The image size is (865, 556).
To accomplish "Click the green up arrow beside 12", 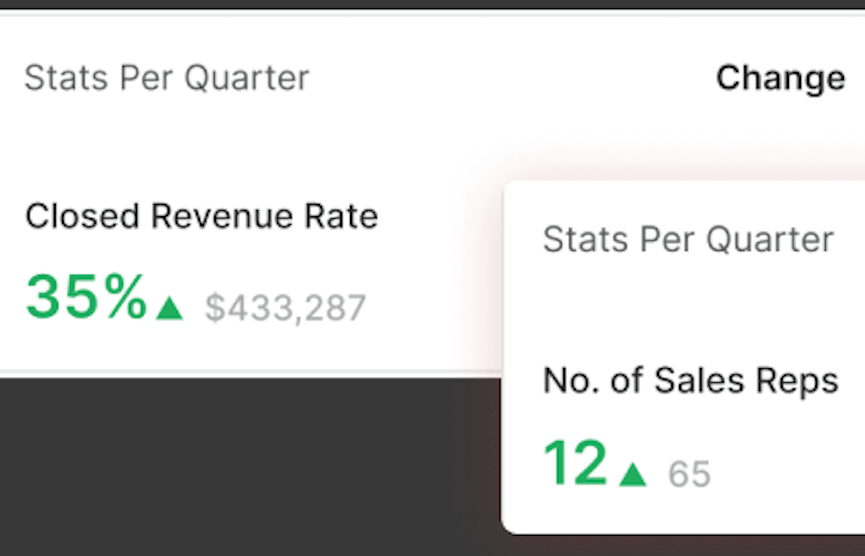I will tap(632, 474).
